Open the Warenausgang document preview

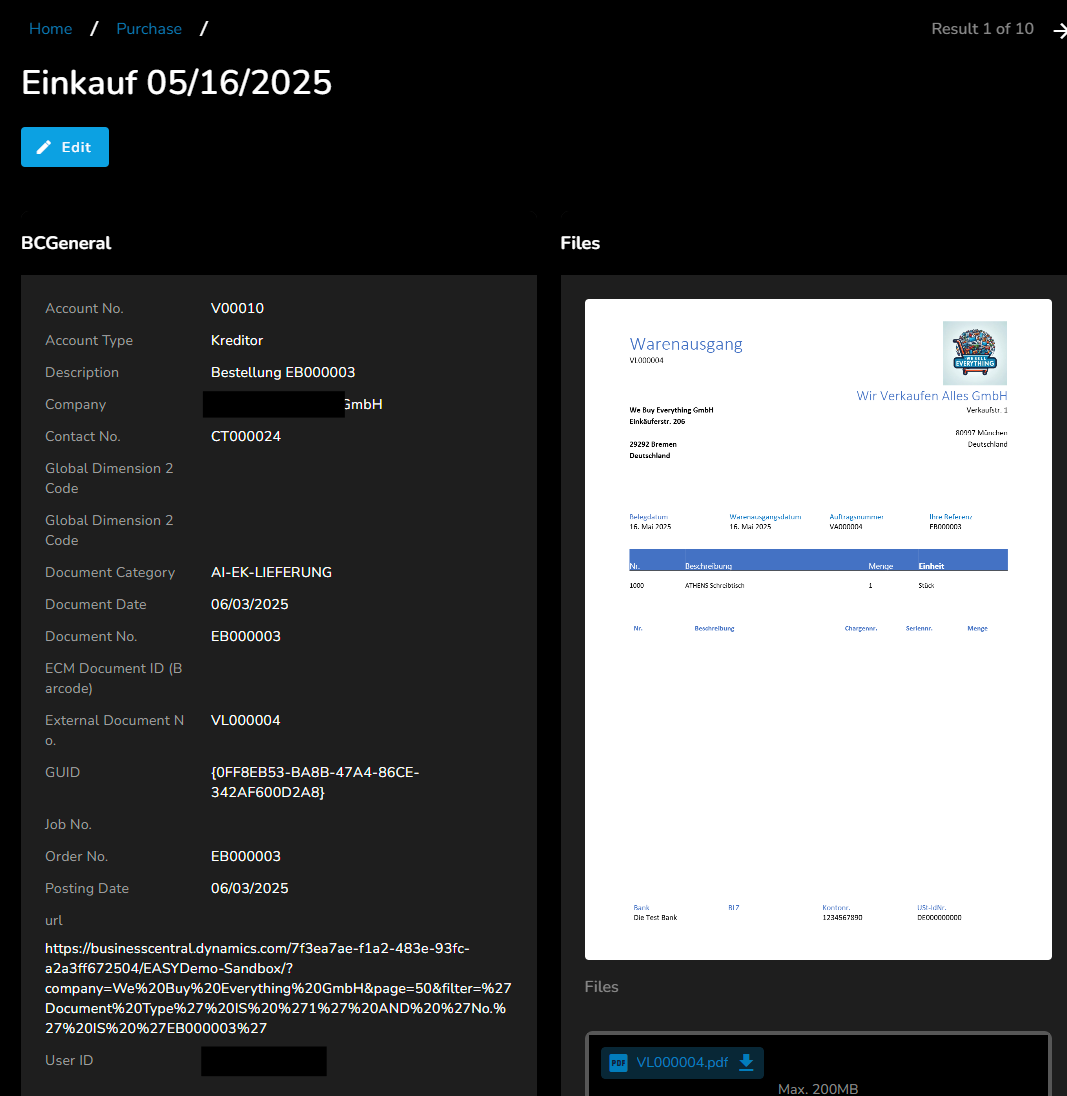[817, 628]
